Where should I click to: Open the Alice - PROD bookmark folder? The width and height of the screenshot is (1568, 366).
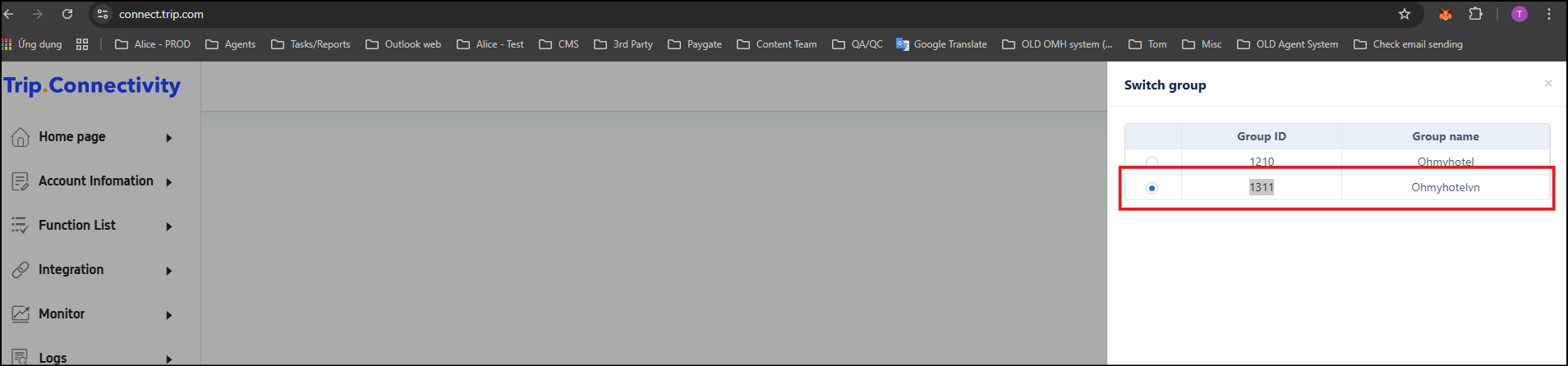point(153,44)
